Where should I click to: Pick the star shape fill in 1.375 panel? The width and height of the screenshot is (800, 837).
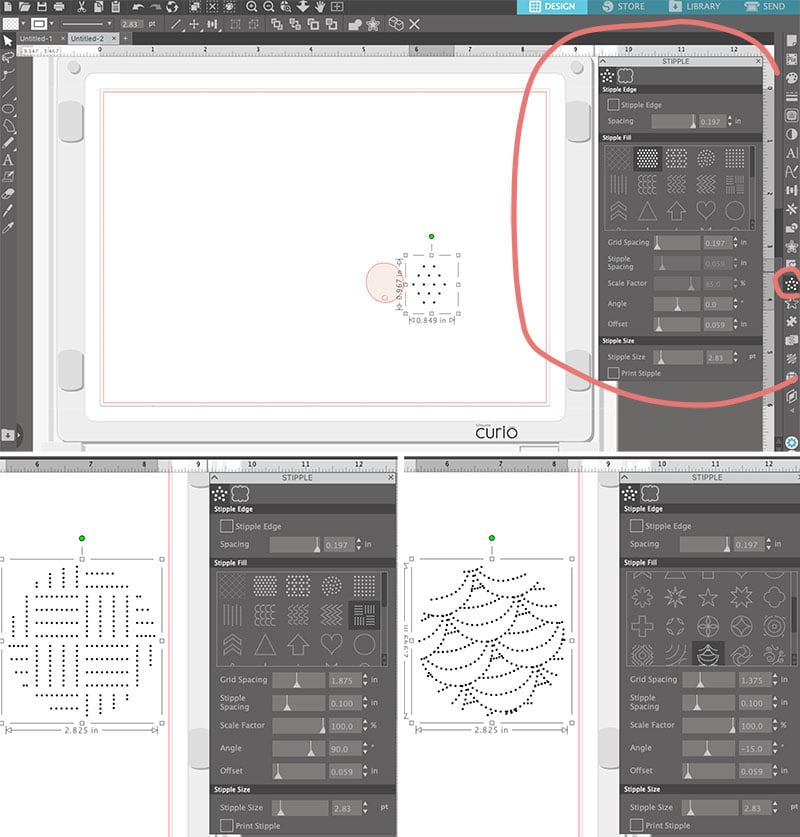[708, 597]
